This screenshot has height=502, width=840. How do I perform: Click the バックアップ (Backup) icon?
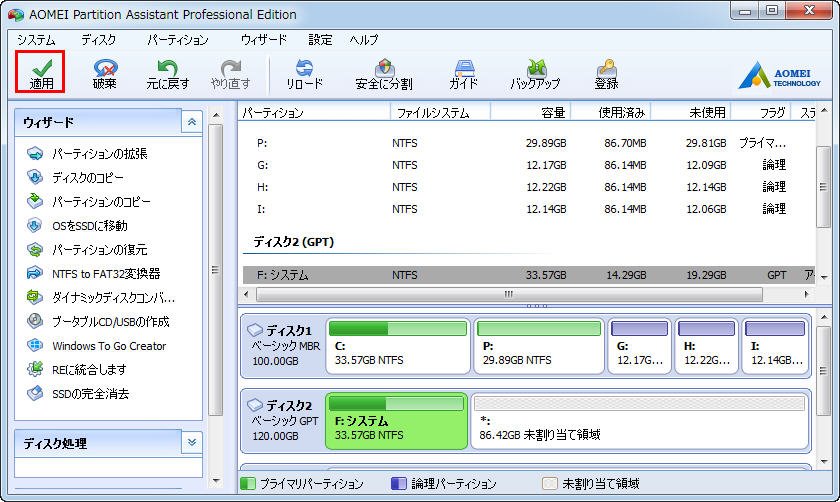pyautogui.click(x=535, y=73)
